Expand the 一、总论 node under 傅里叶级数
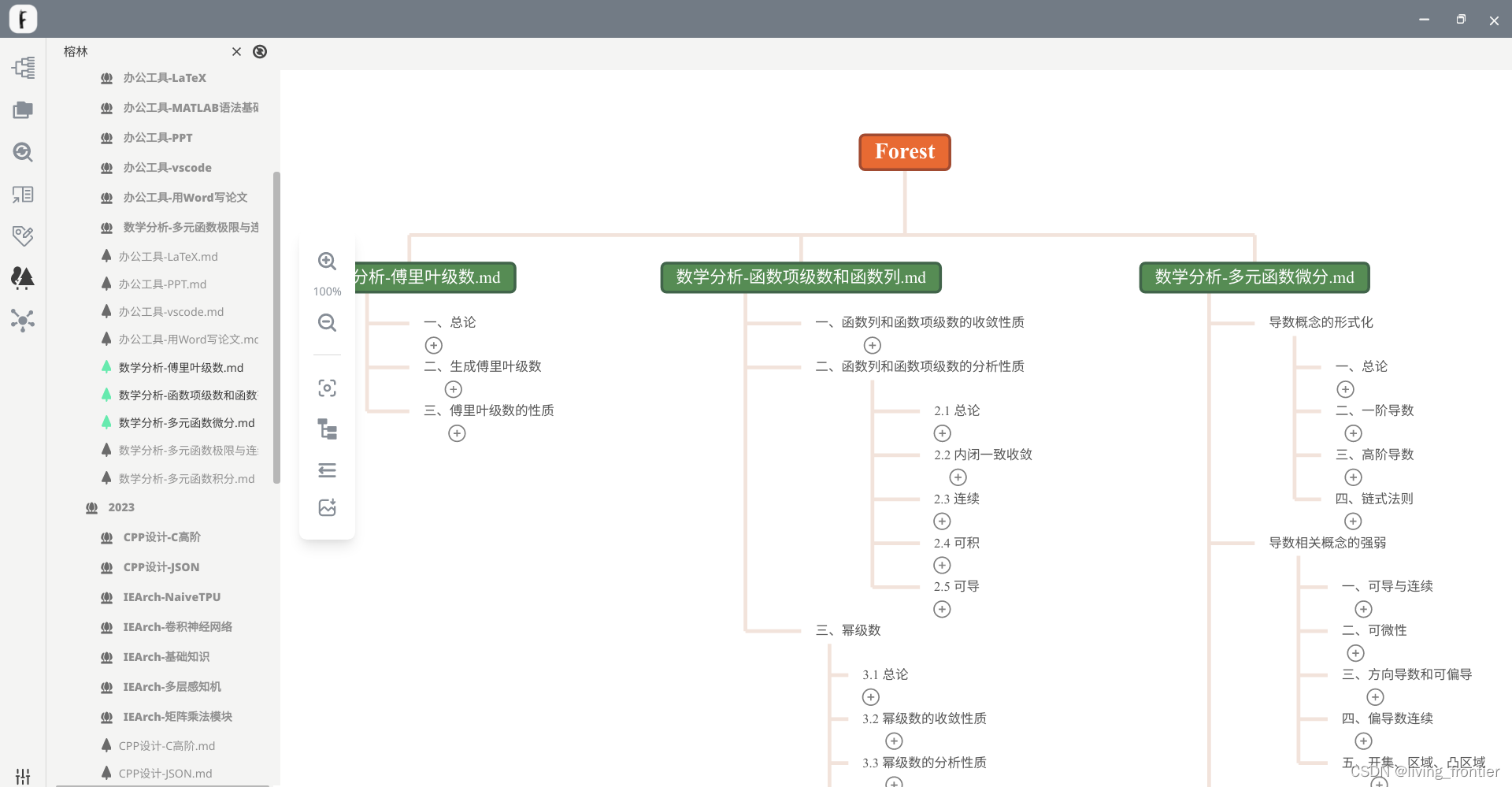Image resolution: width=1512 pixels, height=787 pixels. (434, 345)
